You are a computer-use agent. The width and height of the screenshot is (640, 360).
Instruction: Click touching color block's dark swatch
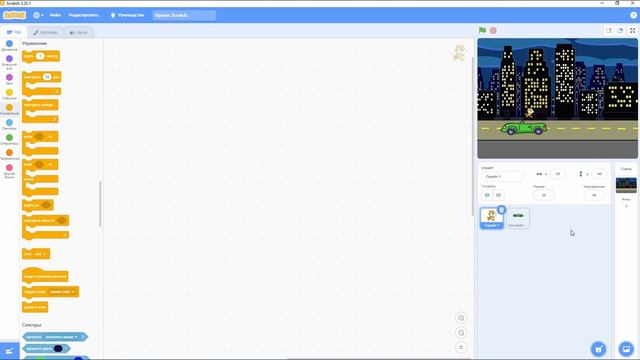58,349
